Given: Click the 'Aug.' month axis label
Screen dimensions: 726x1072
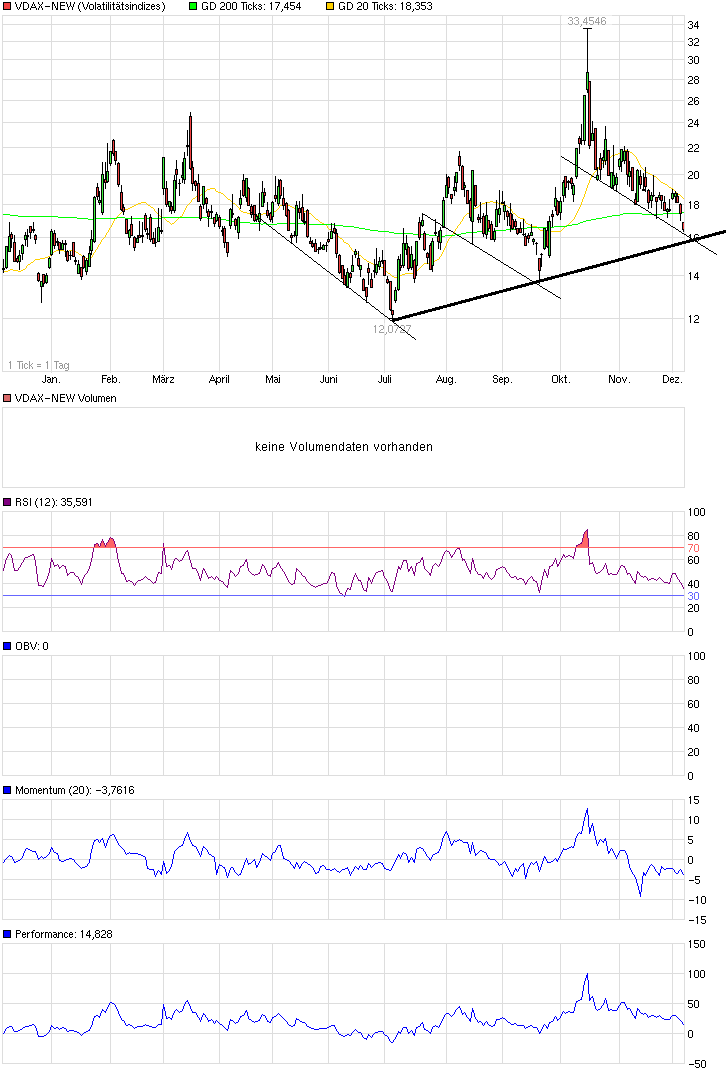Looking at the screenshot, I should pyautogui.click(x=446, y=379).
